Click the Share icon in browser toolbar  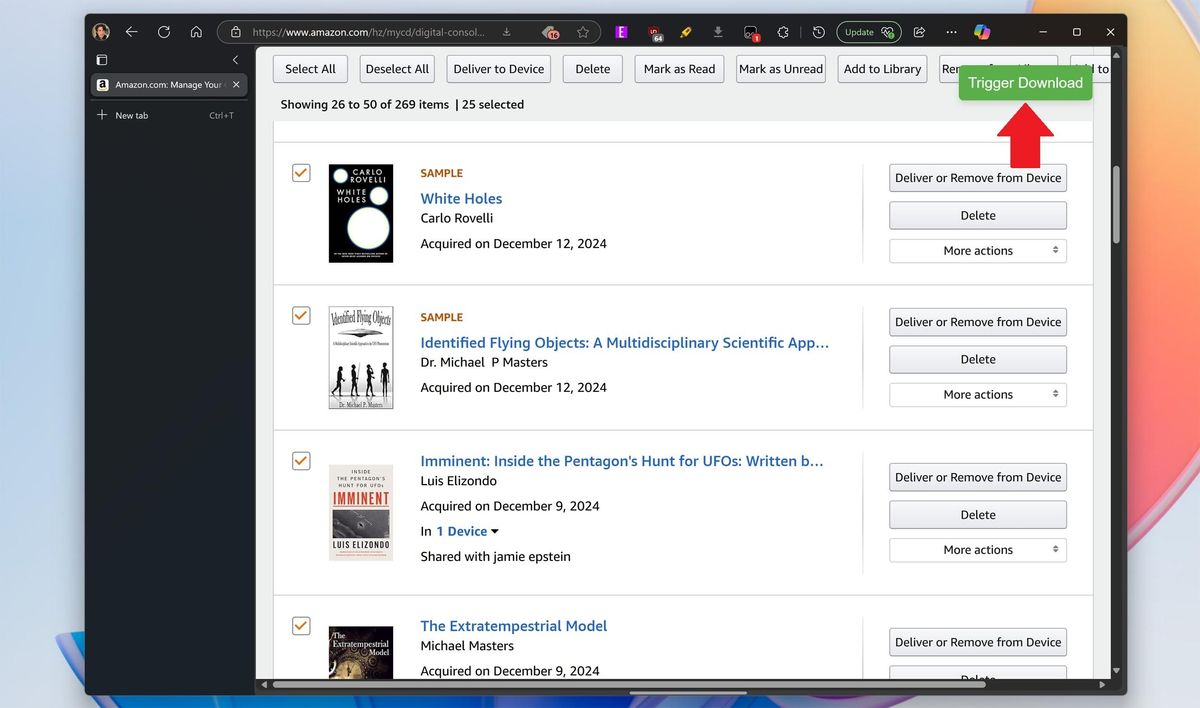tap(919, 32)
